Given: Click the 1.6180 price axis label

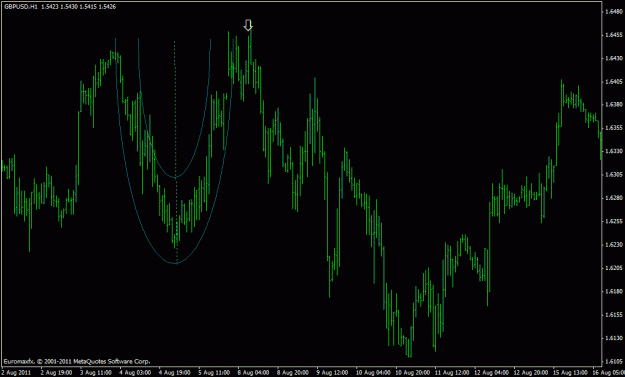Looking at the screenshot, I should [614, 291].
